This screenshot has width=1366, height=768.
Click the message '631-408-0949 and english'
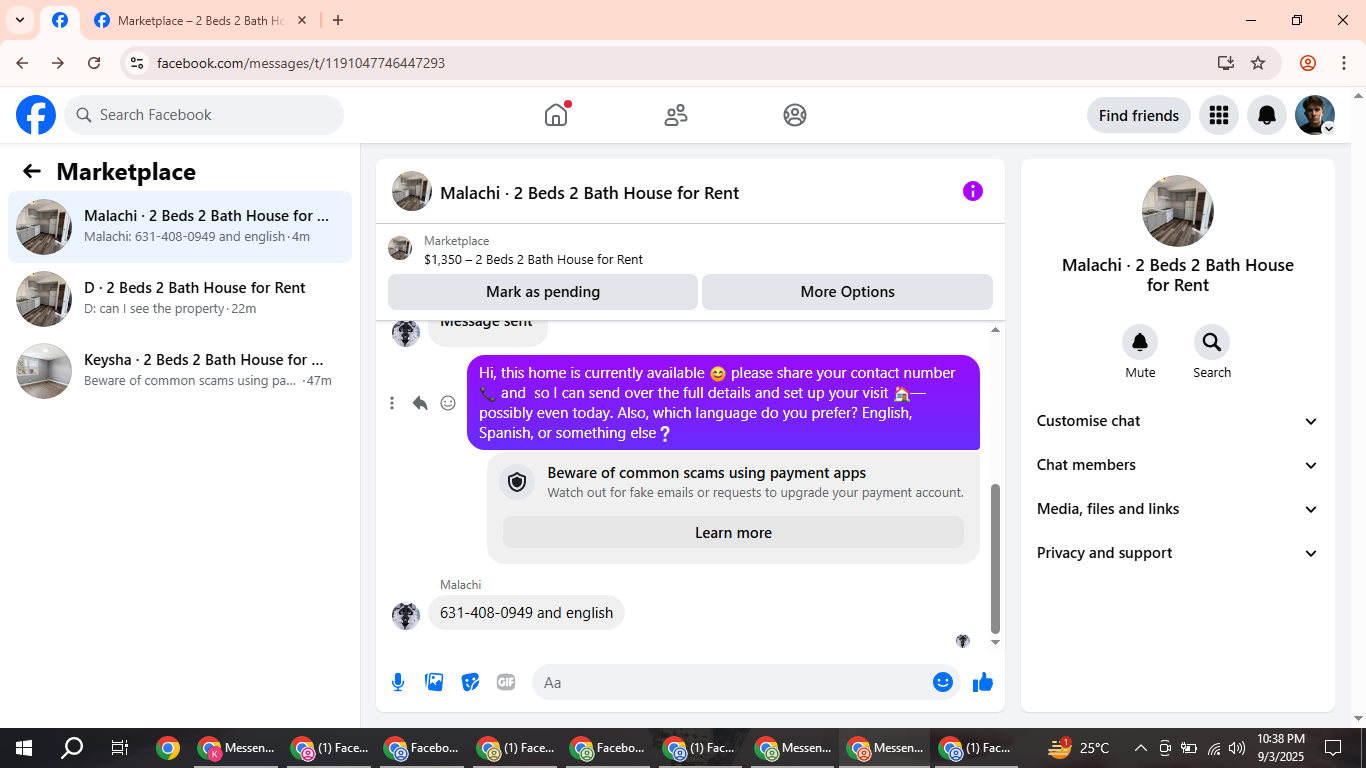click(x=526, y=613)
